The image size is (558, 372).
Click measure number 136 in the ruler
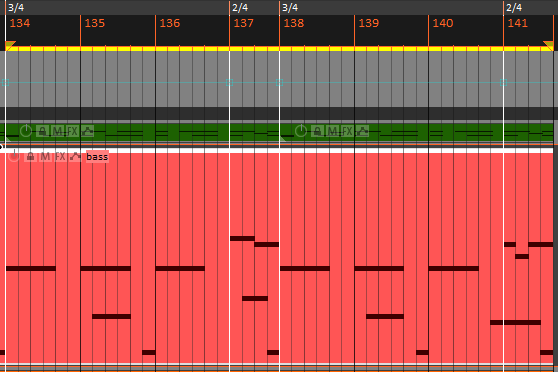(x=170, y=23)
